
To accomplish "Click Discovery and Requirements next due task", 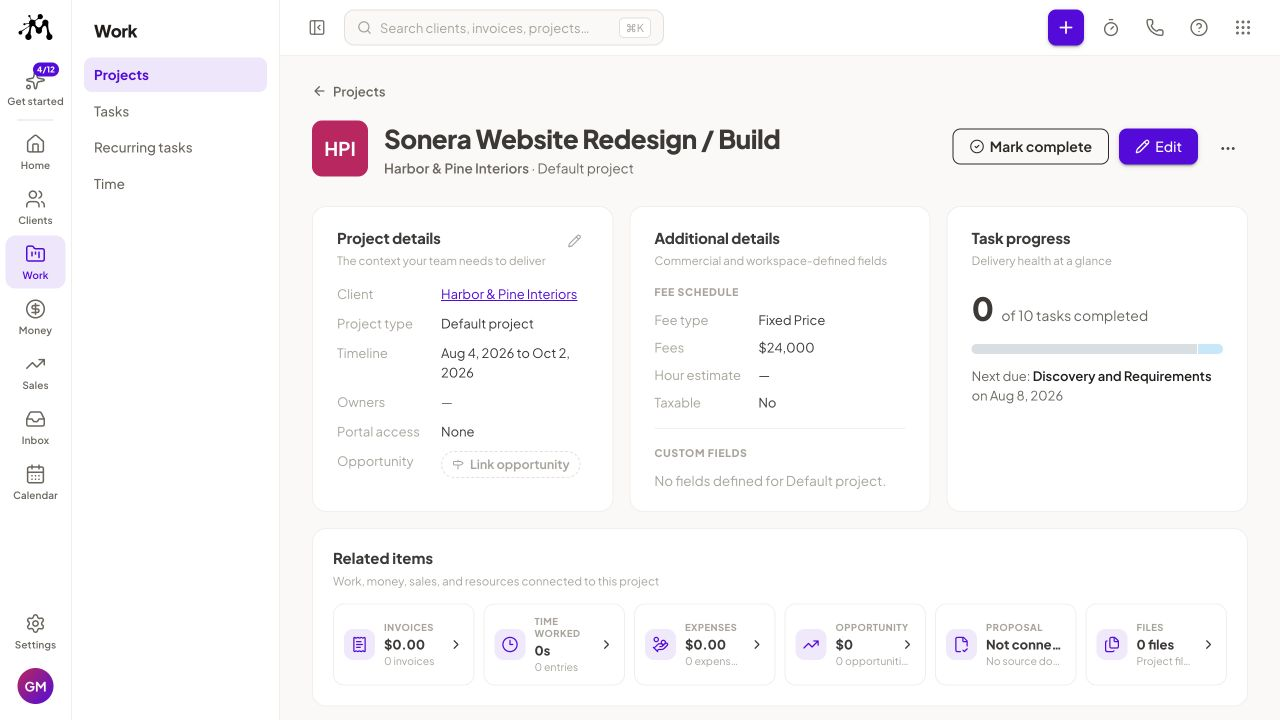I will coord(1122,376).
